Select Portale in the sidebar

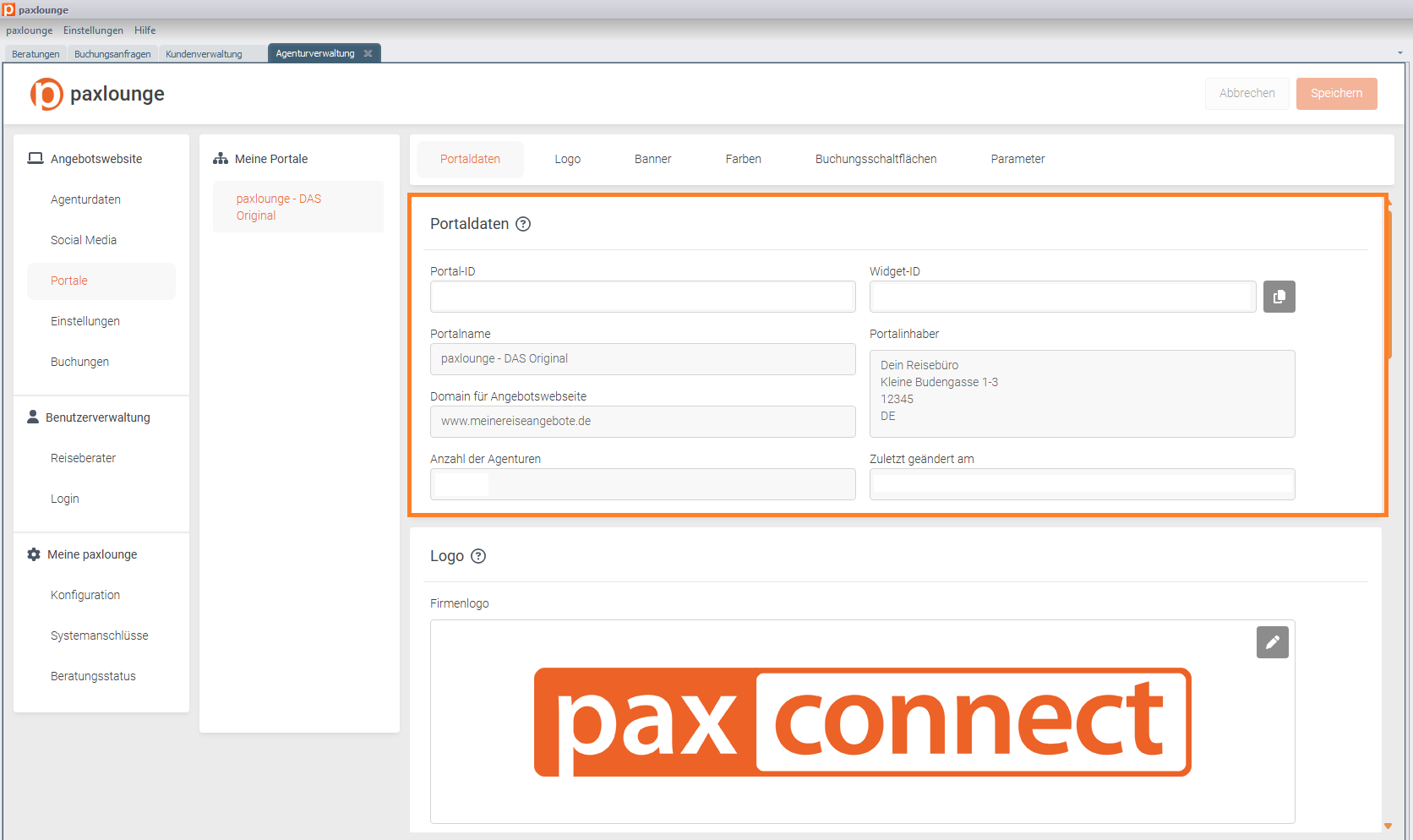(x=101, y=281)
